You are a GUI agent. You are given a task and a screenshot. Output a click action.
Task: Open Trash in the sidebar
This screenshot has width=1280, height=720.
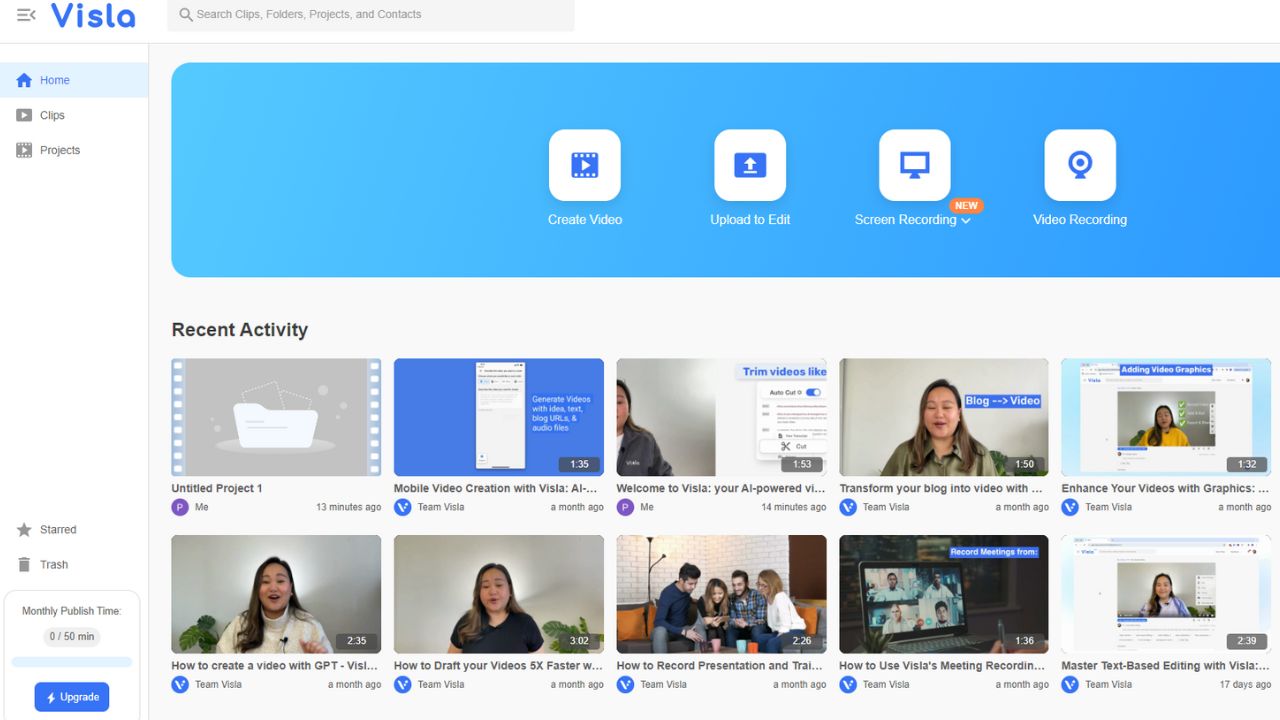pos(74,565)
